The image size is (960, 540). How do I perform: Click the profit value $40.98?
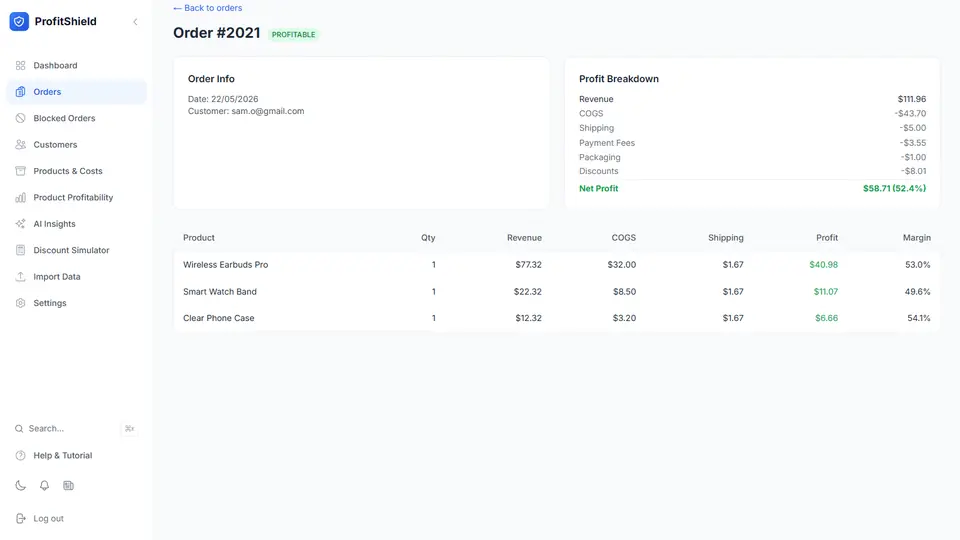823,265
